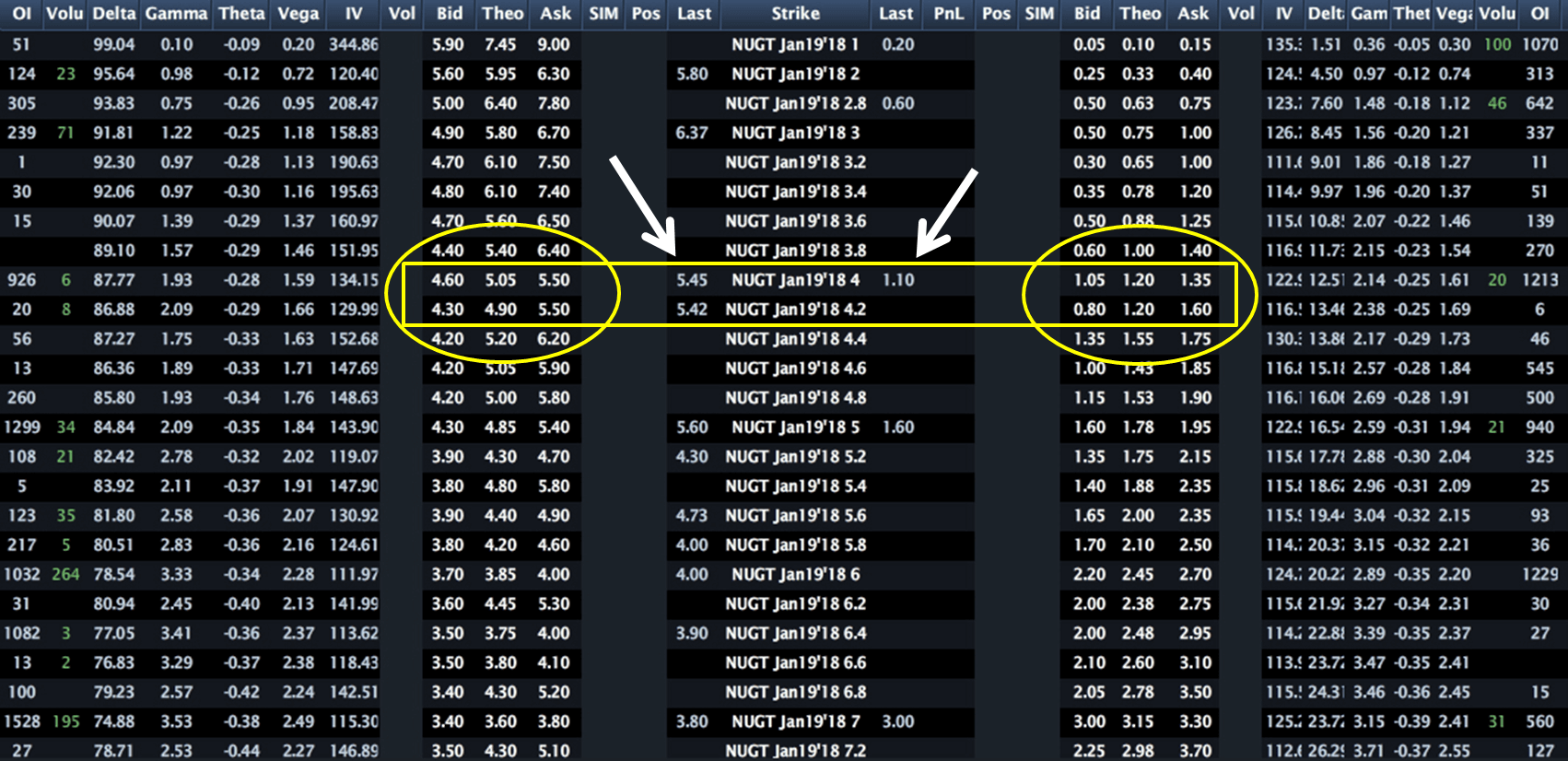Open the NUGT Jan19'18 6 strike
Image resolution: width=1568 pixels, height=761 pixels.
(795, 575)
